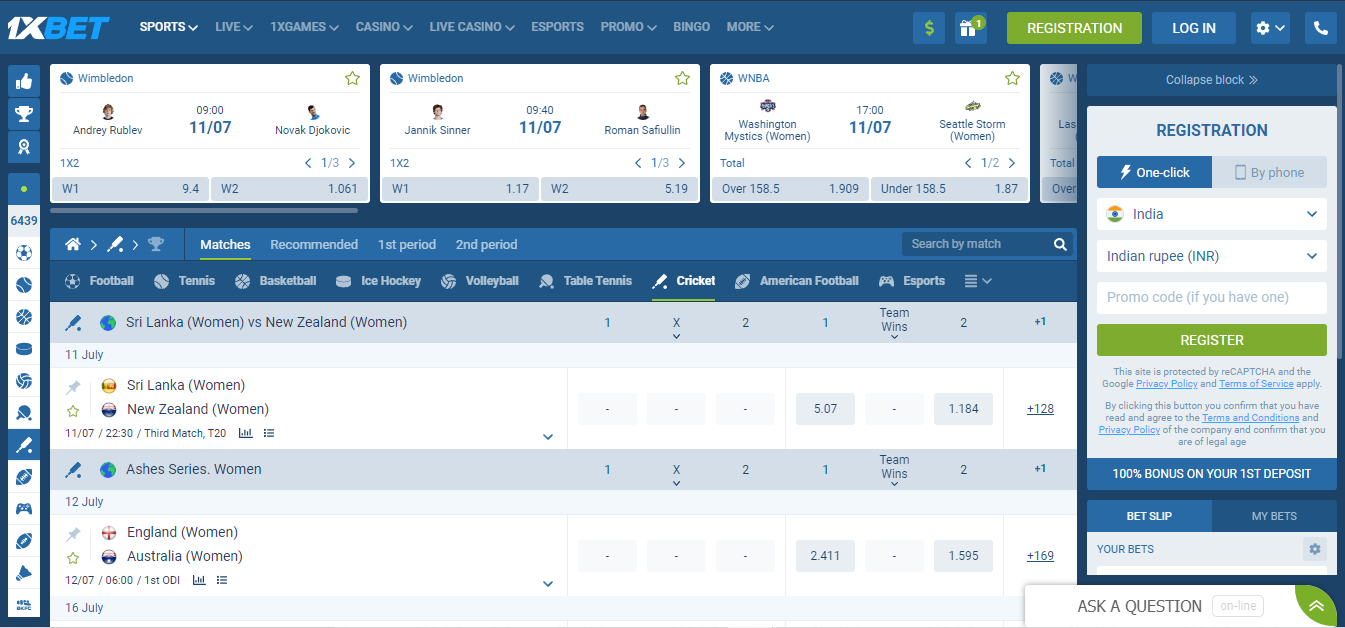Click the green REGISTRATION button in header
The image size is (1345, 628).
click(1074, 28)
